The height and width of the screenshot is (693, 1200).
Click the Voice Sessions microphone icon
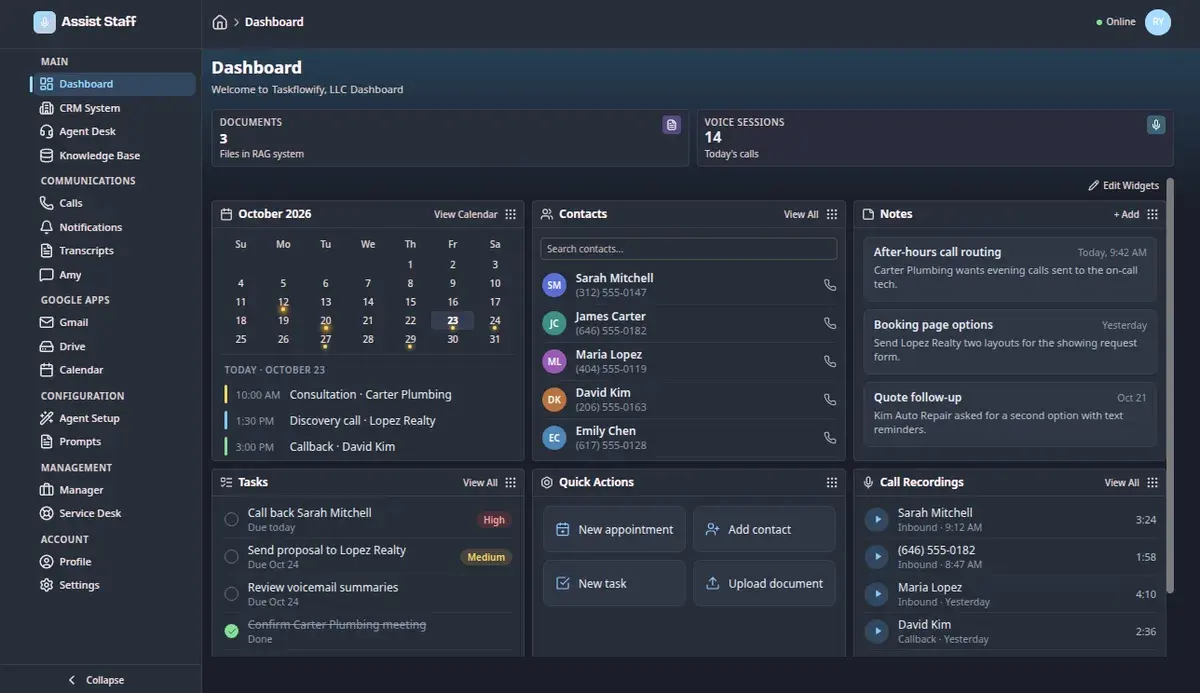pyautogui.click(x=1156, y=125)
